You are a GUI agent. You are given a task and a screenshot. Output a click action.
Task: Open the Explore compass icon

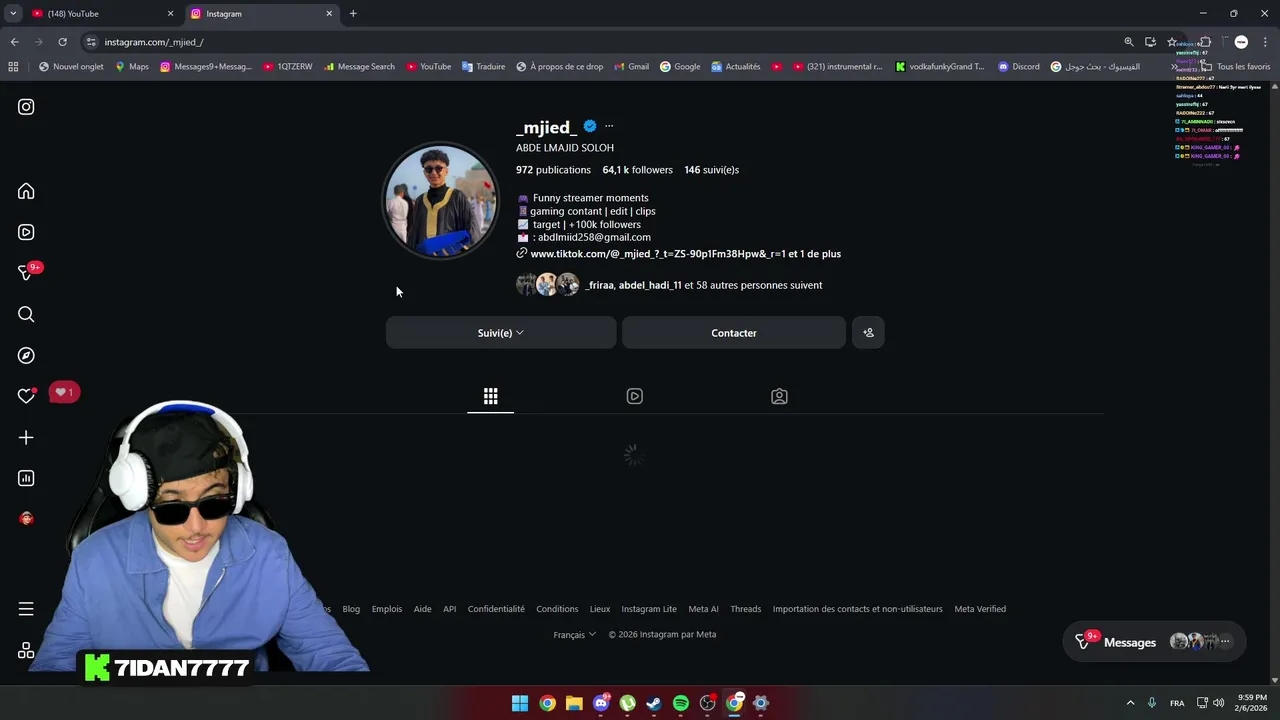click(26, 355)
